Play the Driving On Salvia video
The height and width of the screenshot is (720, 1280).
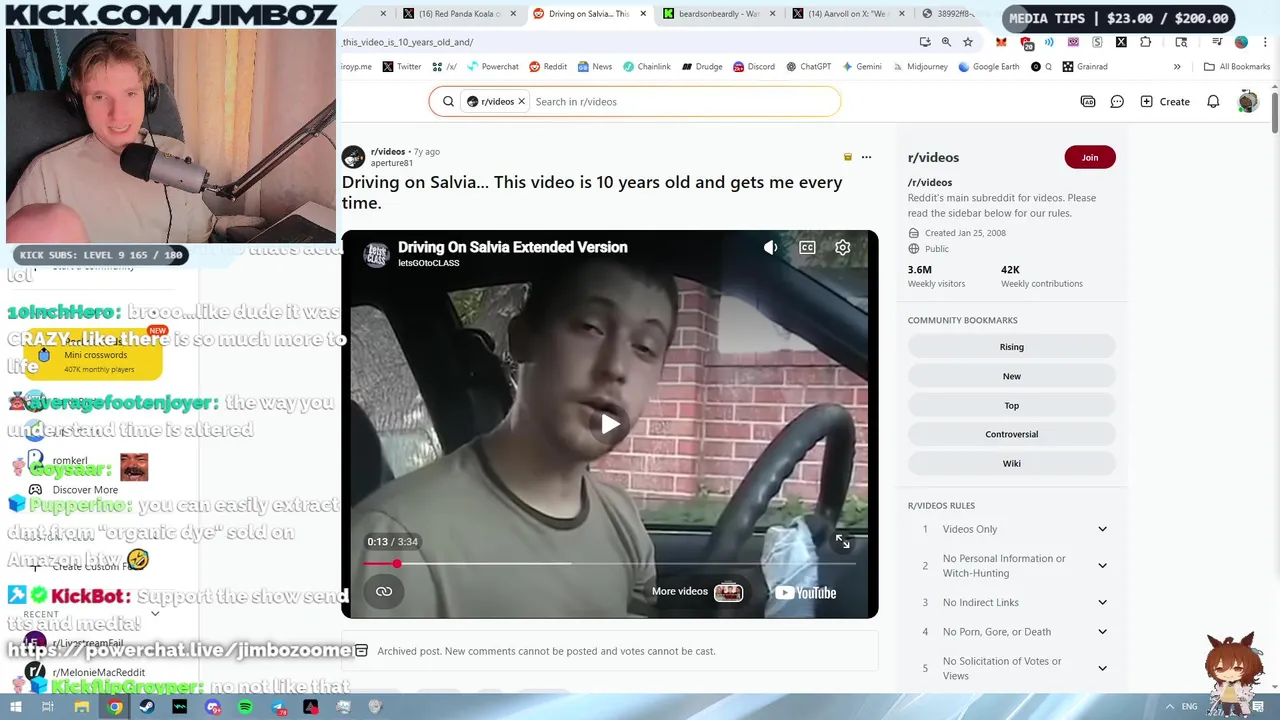(x=610, y=424)
